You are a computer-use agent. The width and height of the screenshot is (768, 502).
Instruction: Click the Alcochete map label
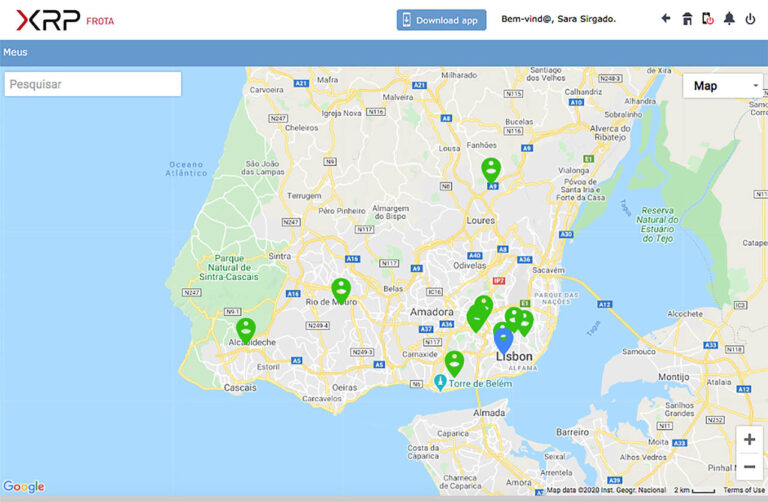point(685,313)
